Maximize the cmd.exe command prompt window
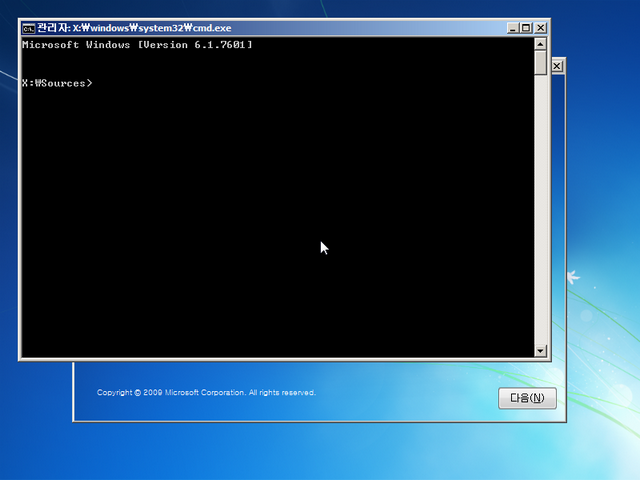Viewport: 640px width, 480px height. click(526, 28)
